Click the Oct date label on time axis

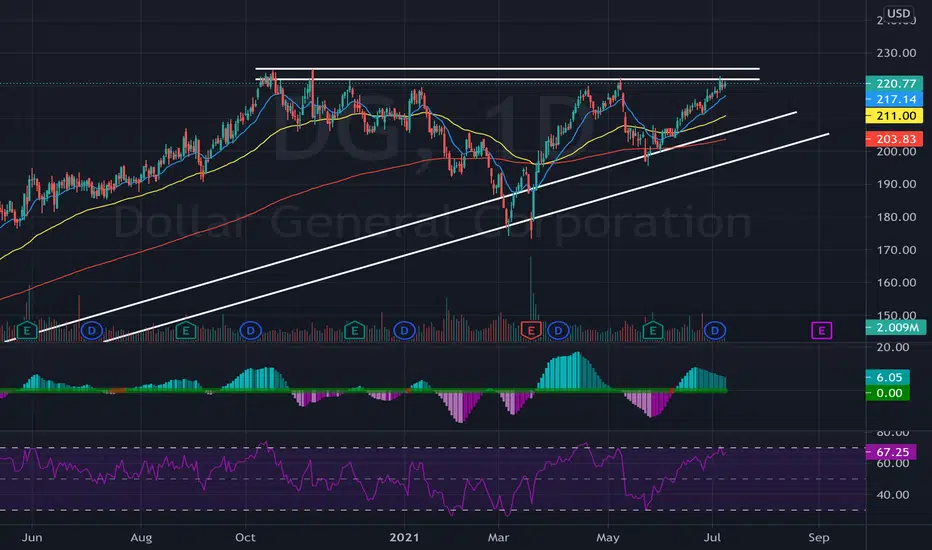(x=245, y=538)
